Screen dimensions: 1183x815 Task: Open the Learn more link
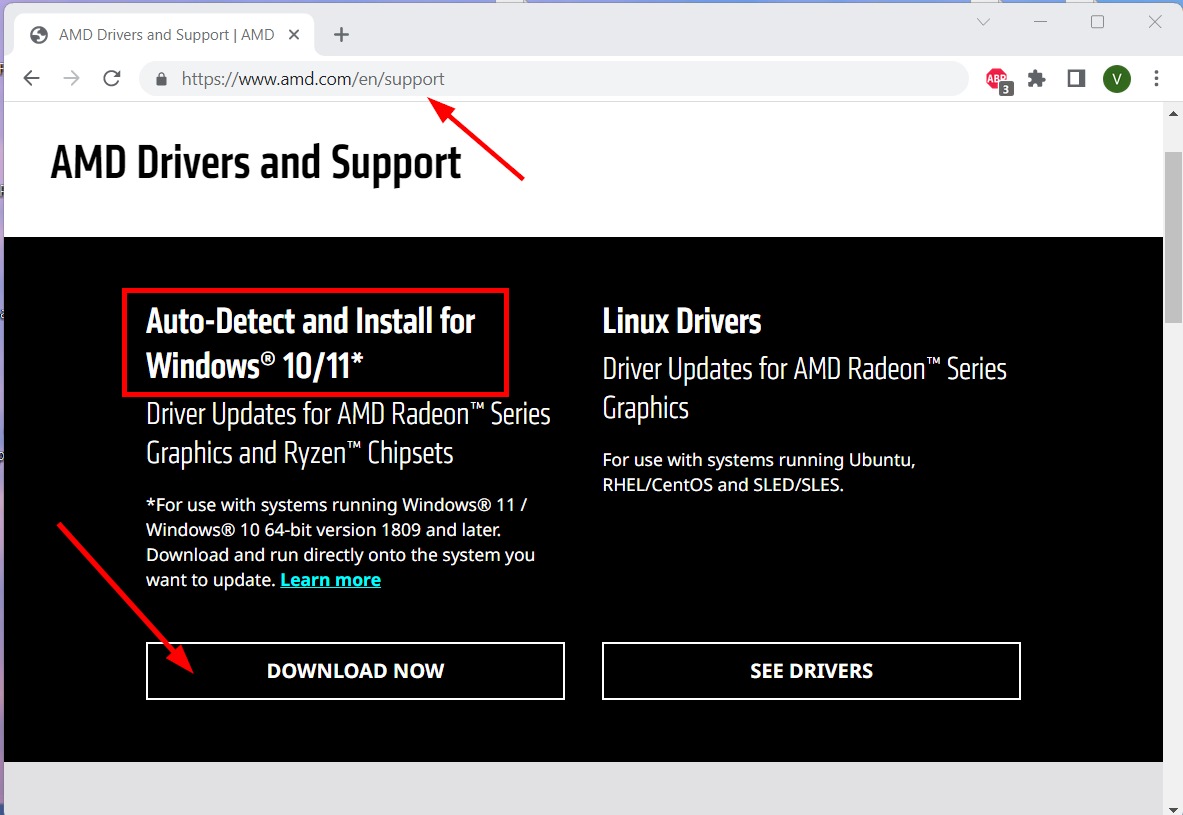(330, 580)
